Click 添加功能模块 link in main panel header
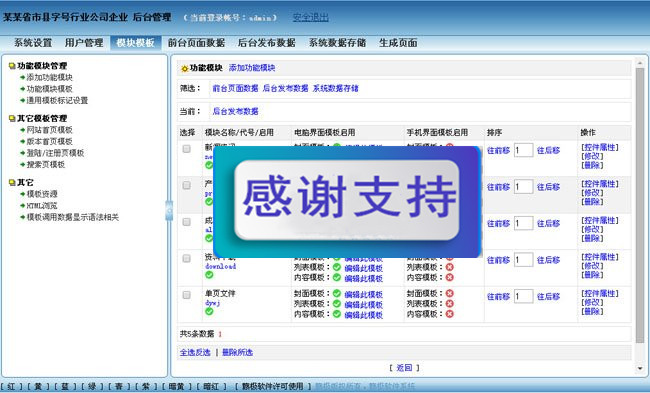Image resolution: width=650 pixels, height=393 pixels. tap(252, 68)
